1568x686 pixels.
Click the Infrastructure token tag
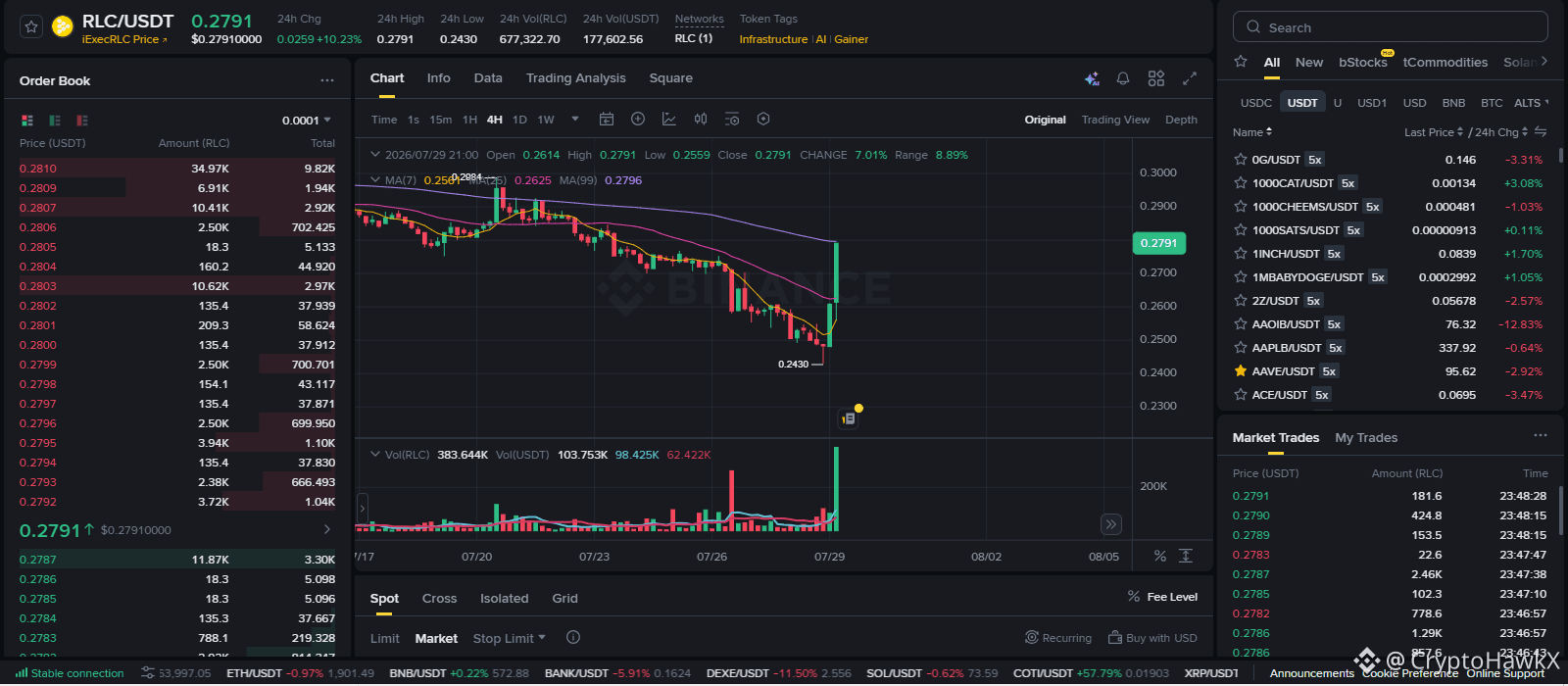[773, 39]
